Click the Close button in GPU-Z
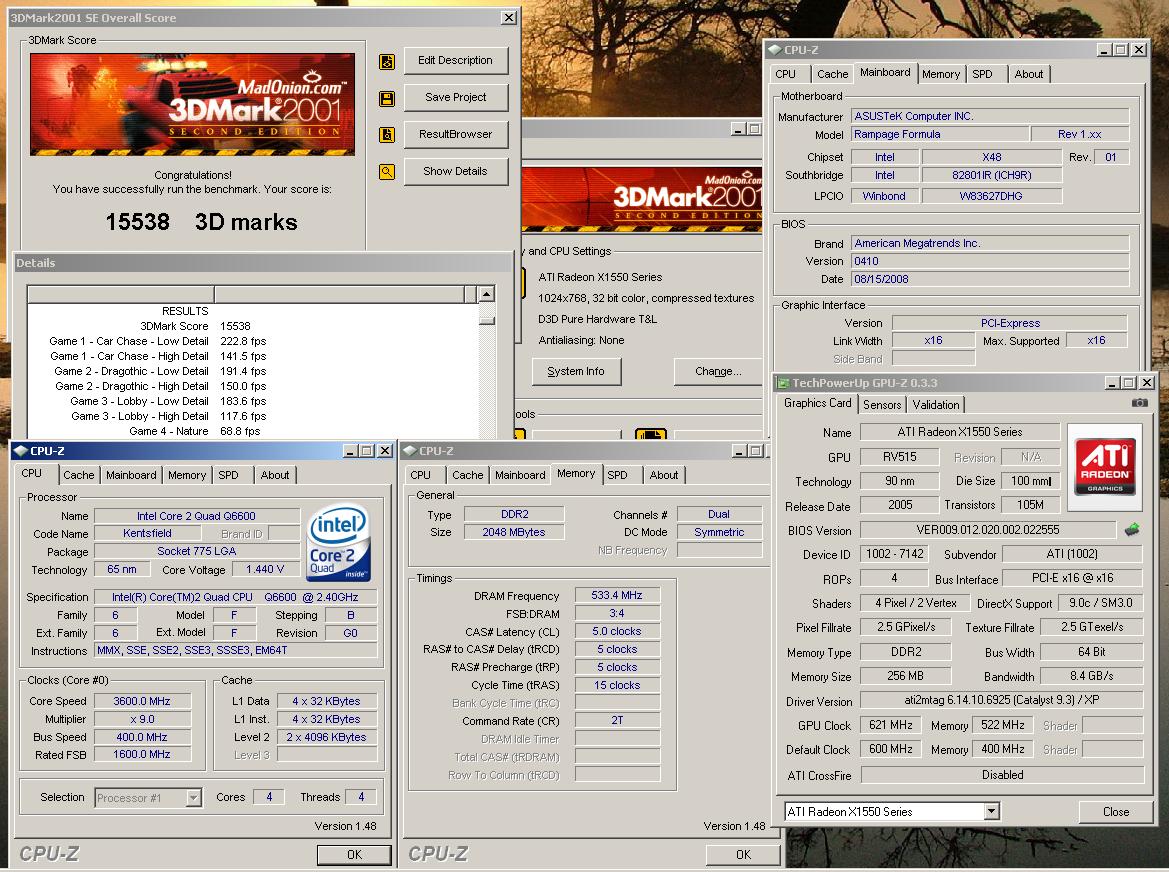Viewport: 1169px width, 872px height. [1115, 812]
